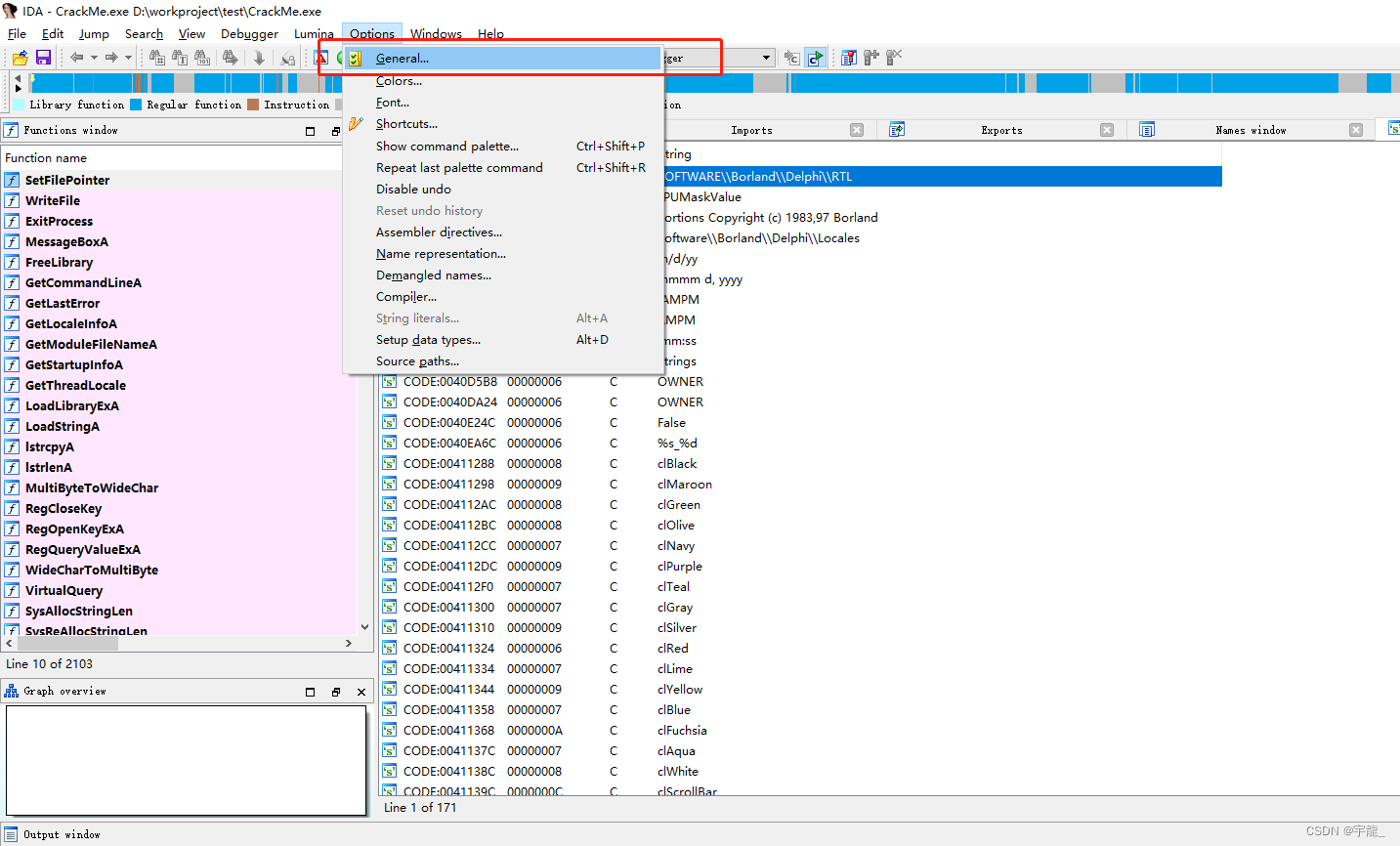Viewport: 1400px width, 846px height.
Task: Click the Jump back arrow icon
Action: click(77, 58)
